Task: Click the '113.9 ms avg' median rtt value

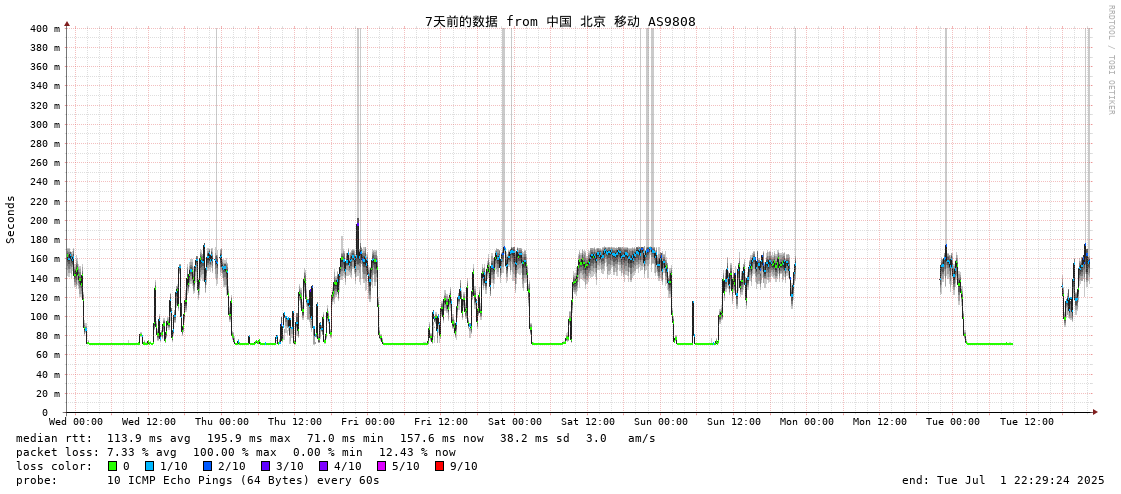Action: pyautogui.click(x=149, y=438)
